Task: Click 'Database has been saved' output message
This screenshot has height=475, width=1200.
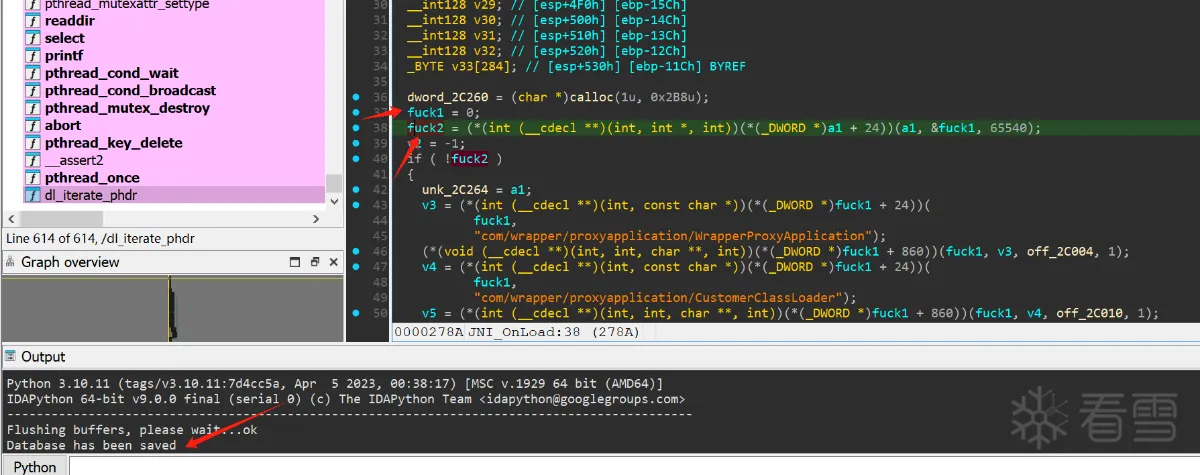Action: [92, 445]
